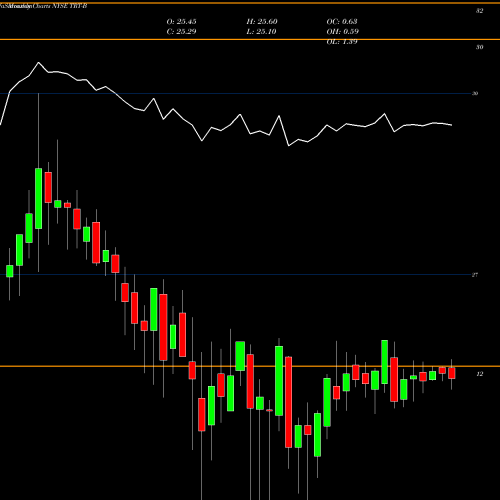Image resolution: width=500 pixels, height=500 pixels.
Task: Click the close price value 'C: 25.29'
Action: click(x=181, y=32)
